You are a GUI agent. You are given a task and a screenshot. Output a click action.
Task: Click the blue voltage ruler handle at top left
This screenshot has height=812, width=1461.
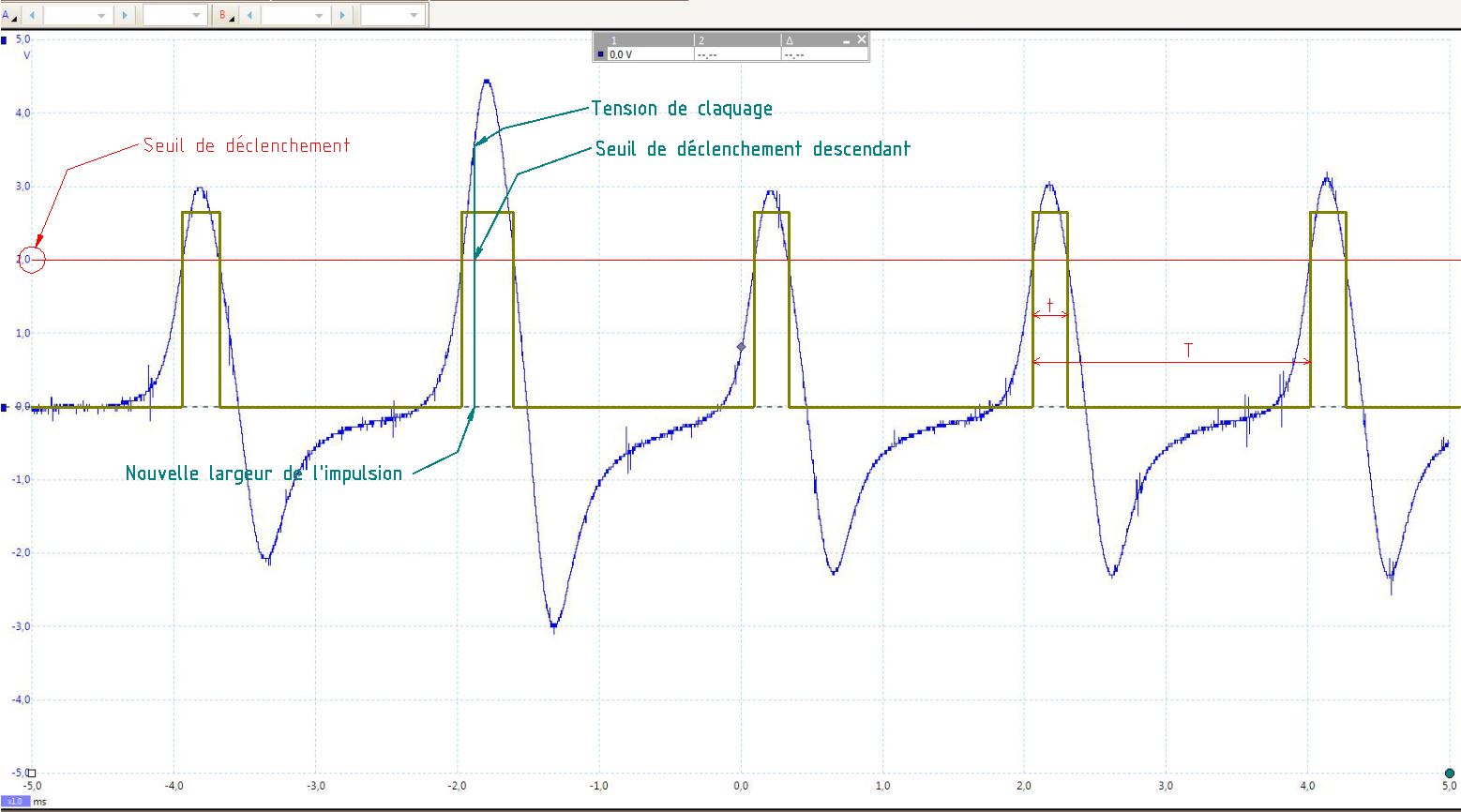click(x=5, y=40)
